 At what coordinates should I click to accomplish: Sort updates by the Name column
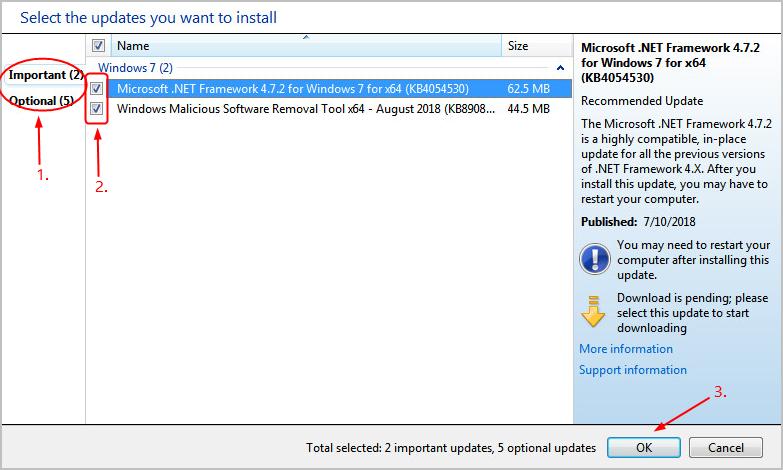click(x=300, y=46)
